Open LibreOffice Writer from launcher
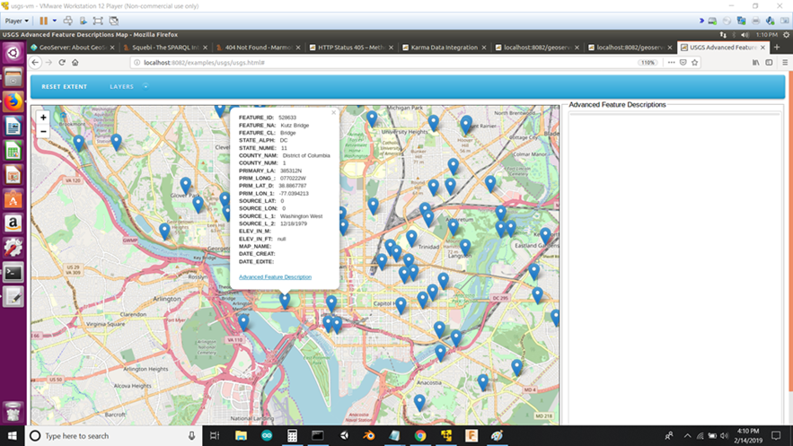The height and width of the screenshot is (446, 793). click(13, 126)
